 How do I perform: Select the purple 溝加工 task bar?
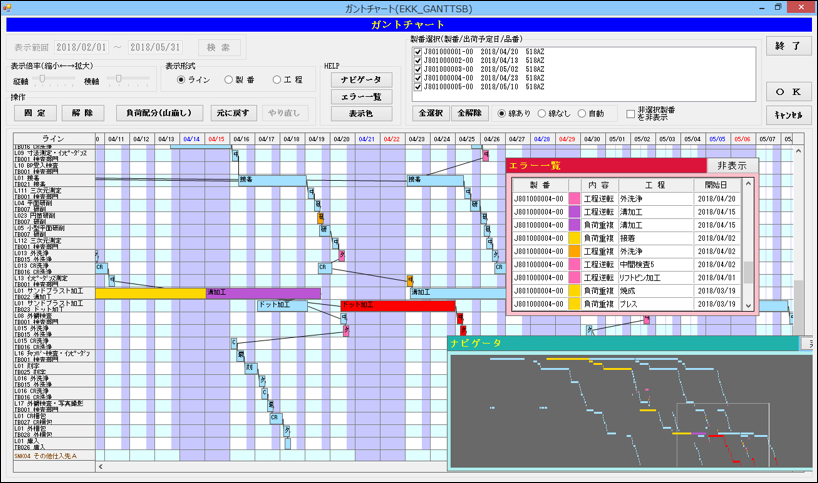[x=262, y=293]
